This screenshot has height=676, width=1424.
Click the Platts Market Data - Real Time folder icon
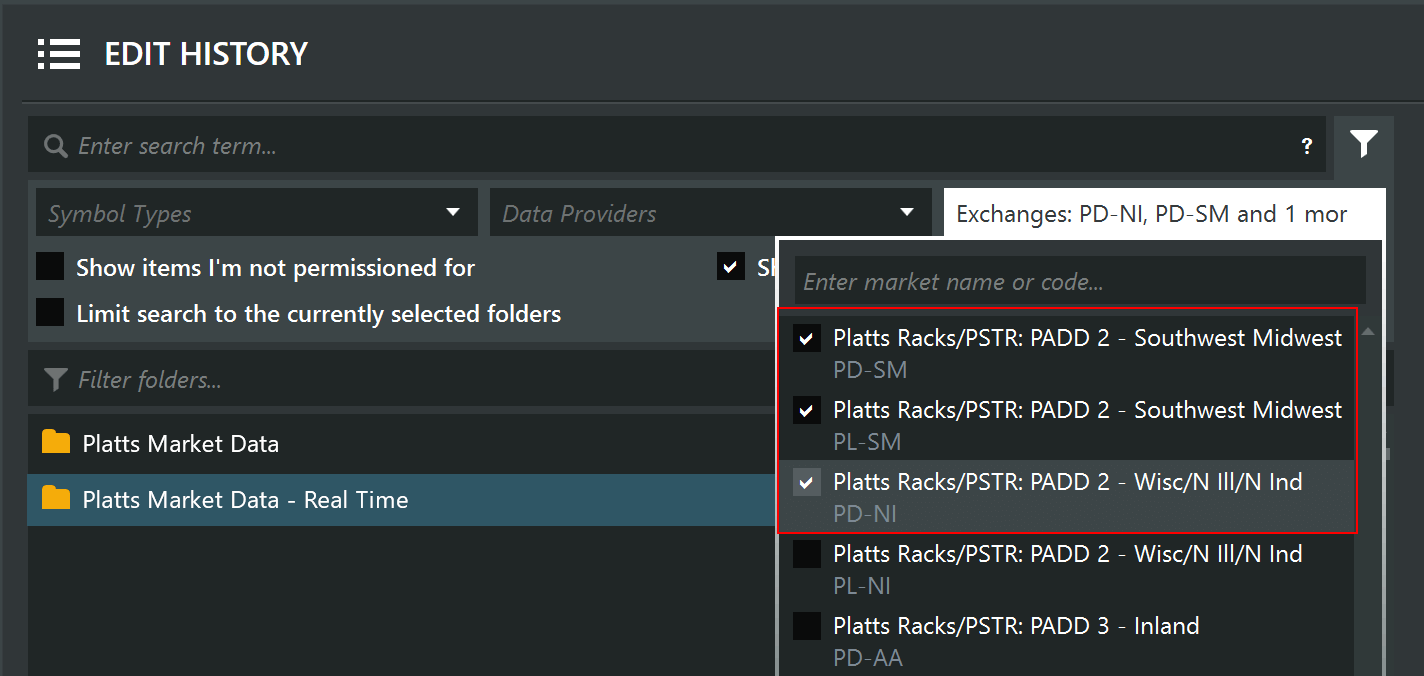coord(56,498)
